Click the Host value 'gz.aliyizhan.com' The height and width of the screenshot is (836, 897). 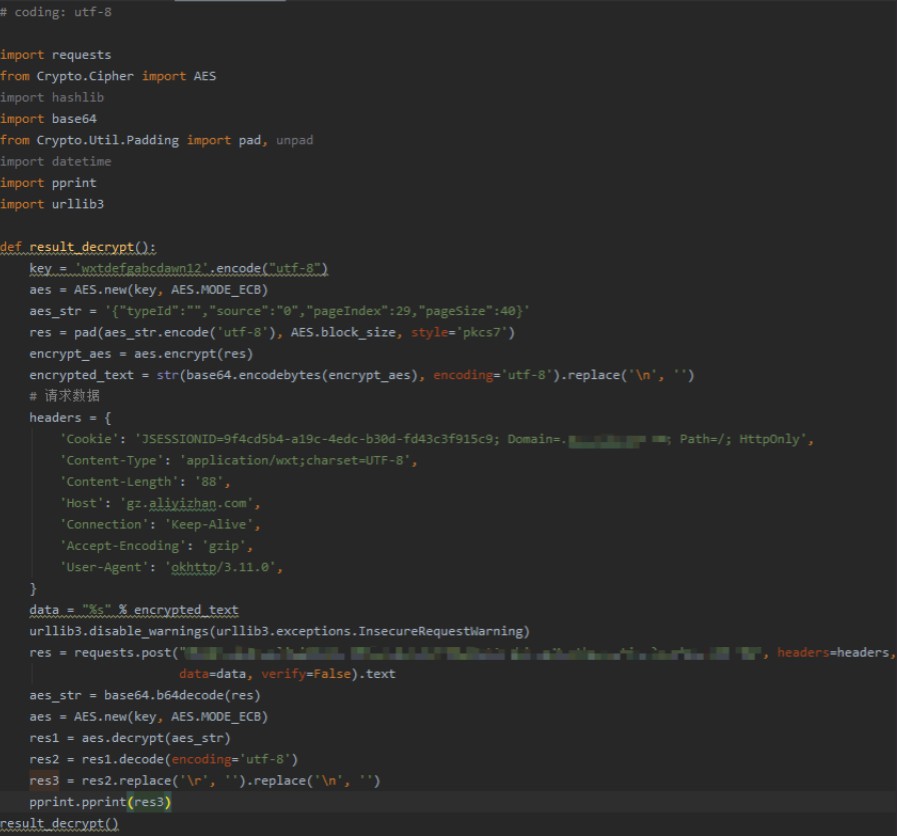pyautogui.click(x=187, y=504)
